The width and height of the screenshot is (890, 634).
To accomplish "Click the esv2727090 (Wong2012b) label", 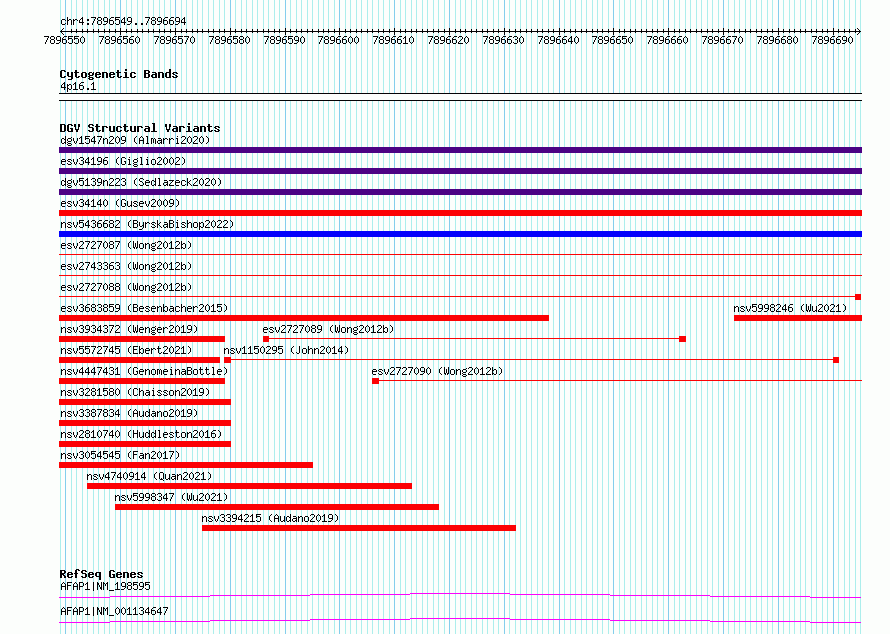I will [438, 371].
